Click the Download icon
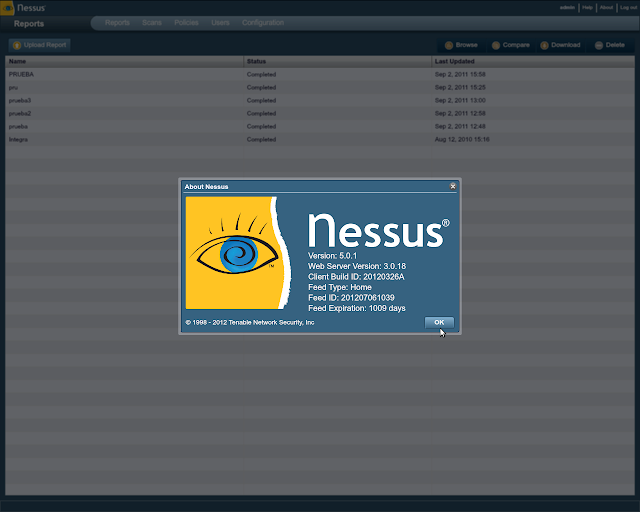Viewport: 640px width, 512px height. [544, 45]
